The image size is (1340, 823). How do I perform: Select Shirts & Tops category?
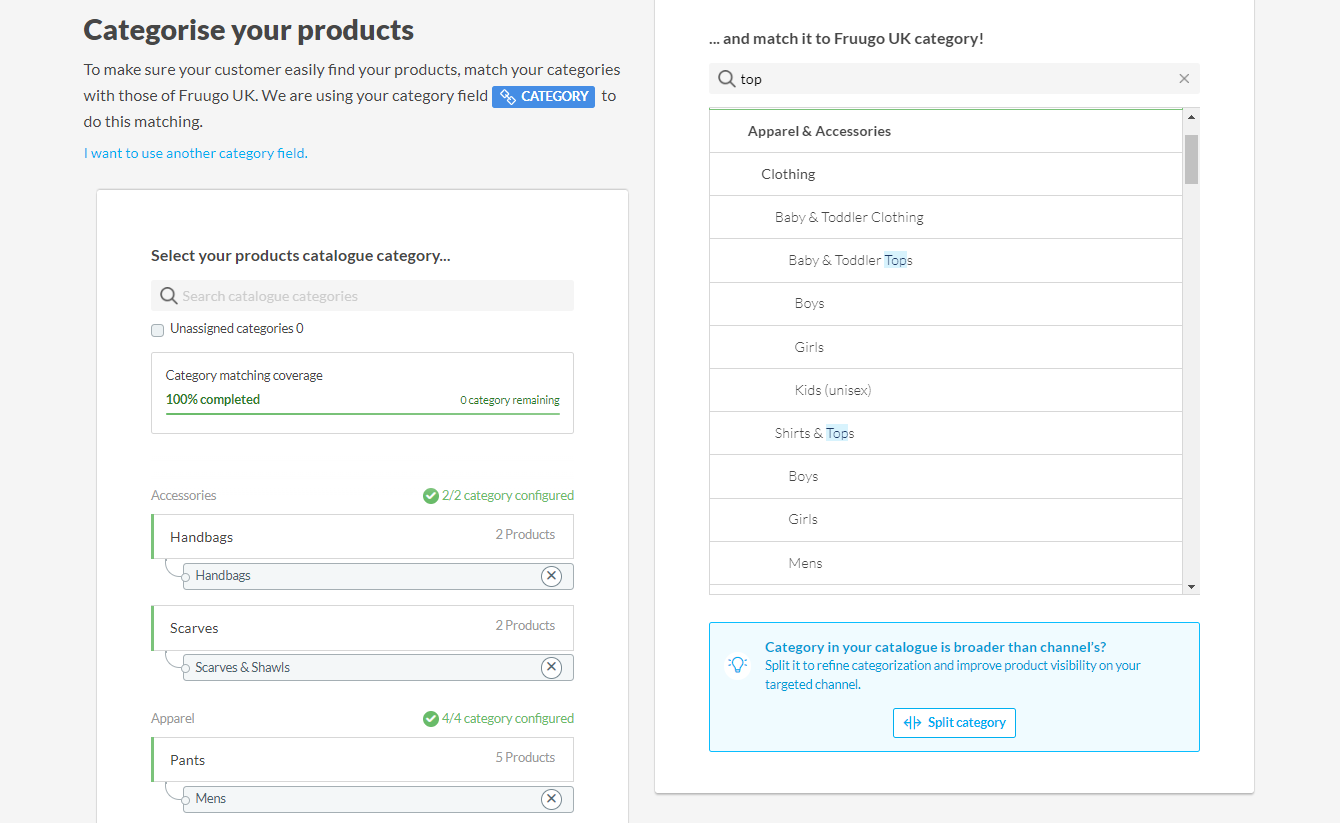[814, 434]
